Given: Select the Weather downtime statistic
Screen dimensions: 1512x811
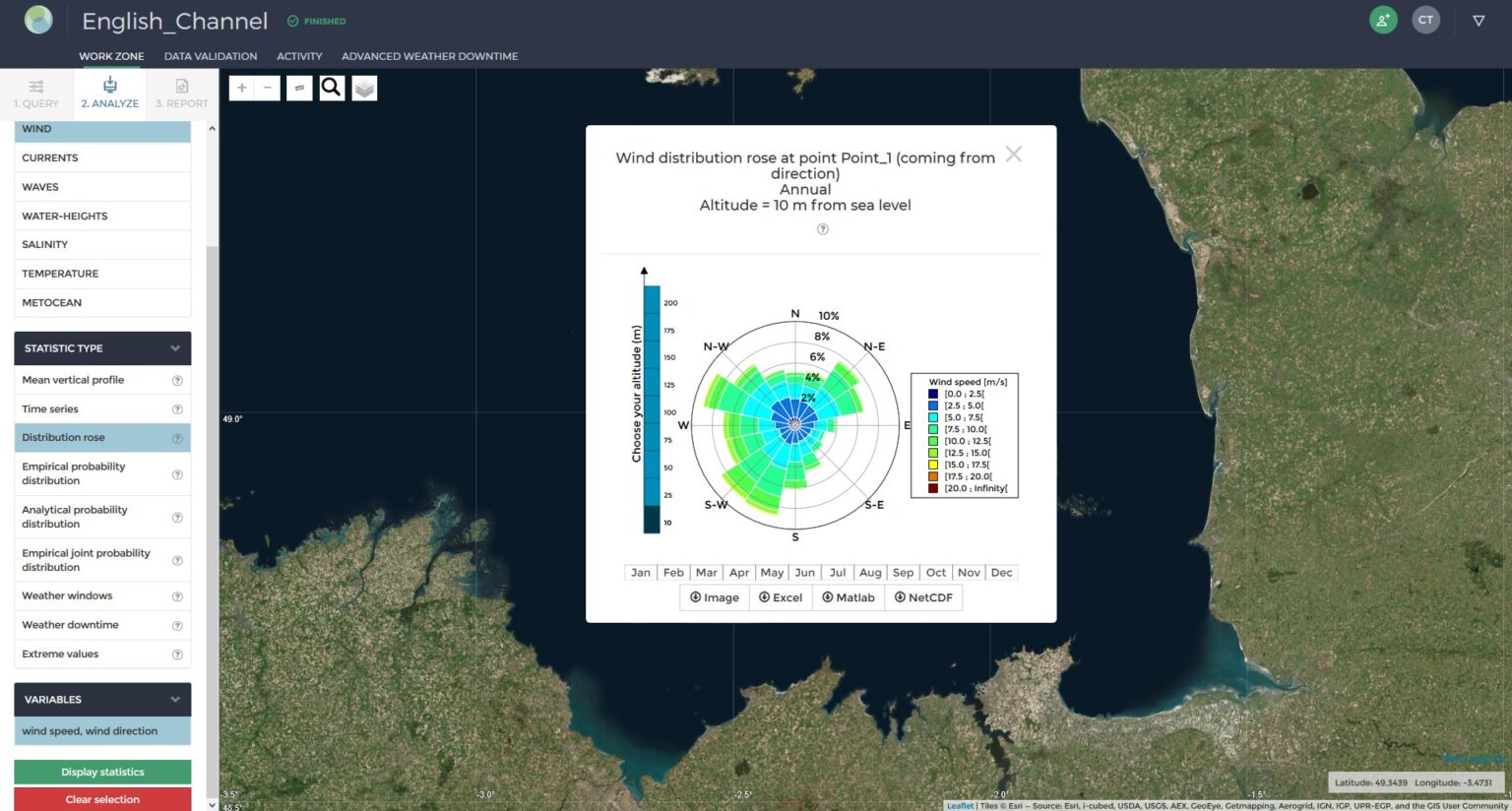Looking at the screenshot, I should coord(70,624).
